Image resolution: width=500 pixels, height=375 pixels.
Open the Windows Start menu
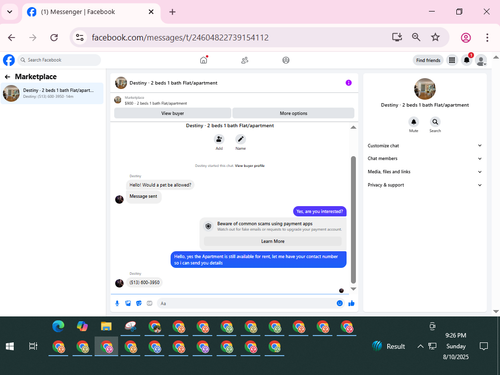pos(10,346)
